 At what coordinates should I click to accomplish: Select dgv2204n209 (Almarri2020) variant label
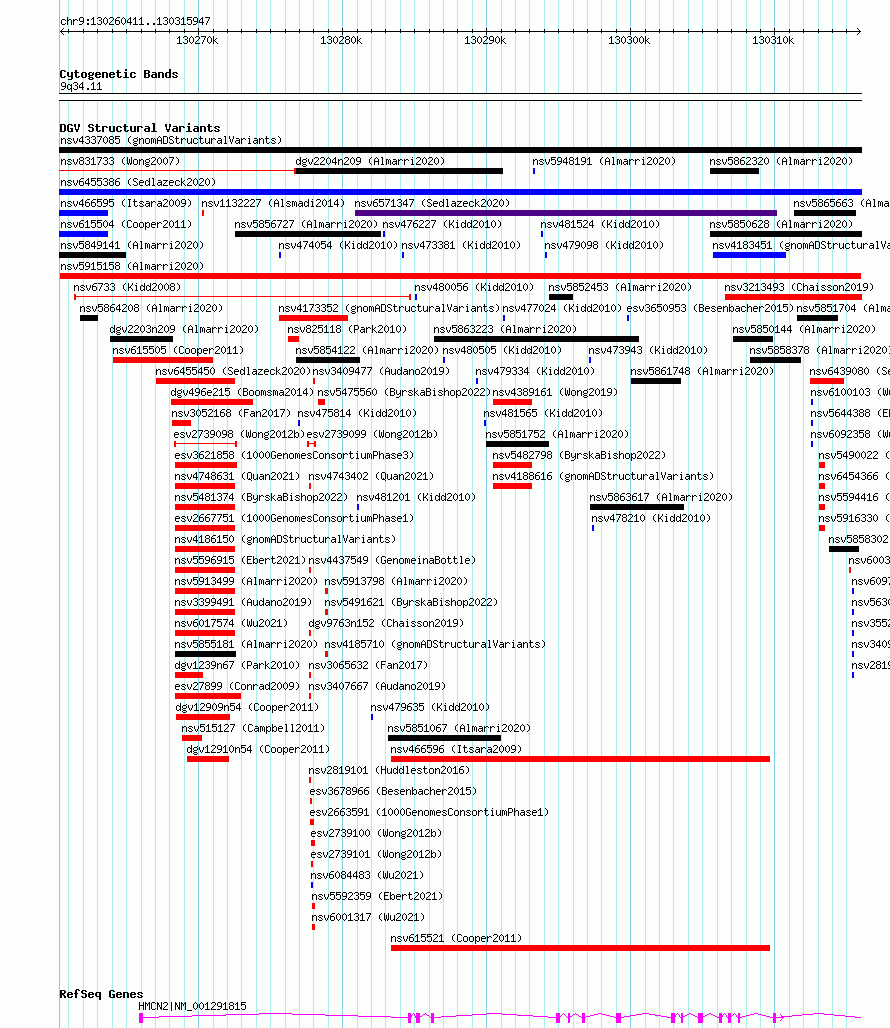(x=370, y=161)
